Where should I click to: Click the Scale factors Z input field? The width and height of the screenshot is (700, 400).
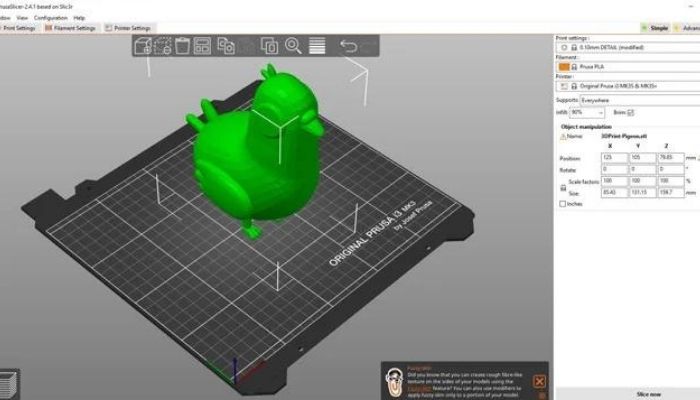click(671, 181)
